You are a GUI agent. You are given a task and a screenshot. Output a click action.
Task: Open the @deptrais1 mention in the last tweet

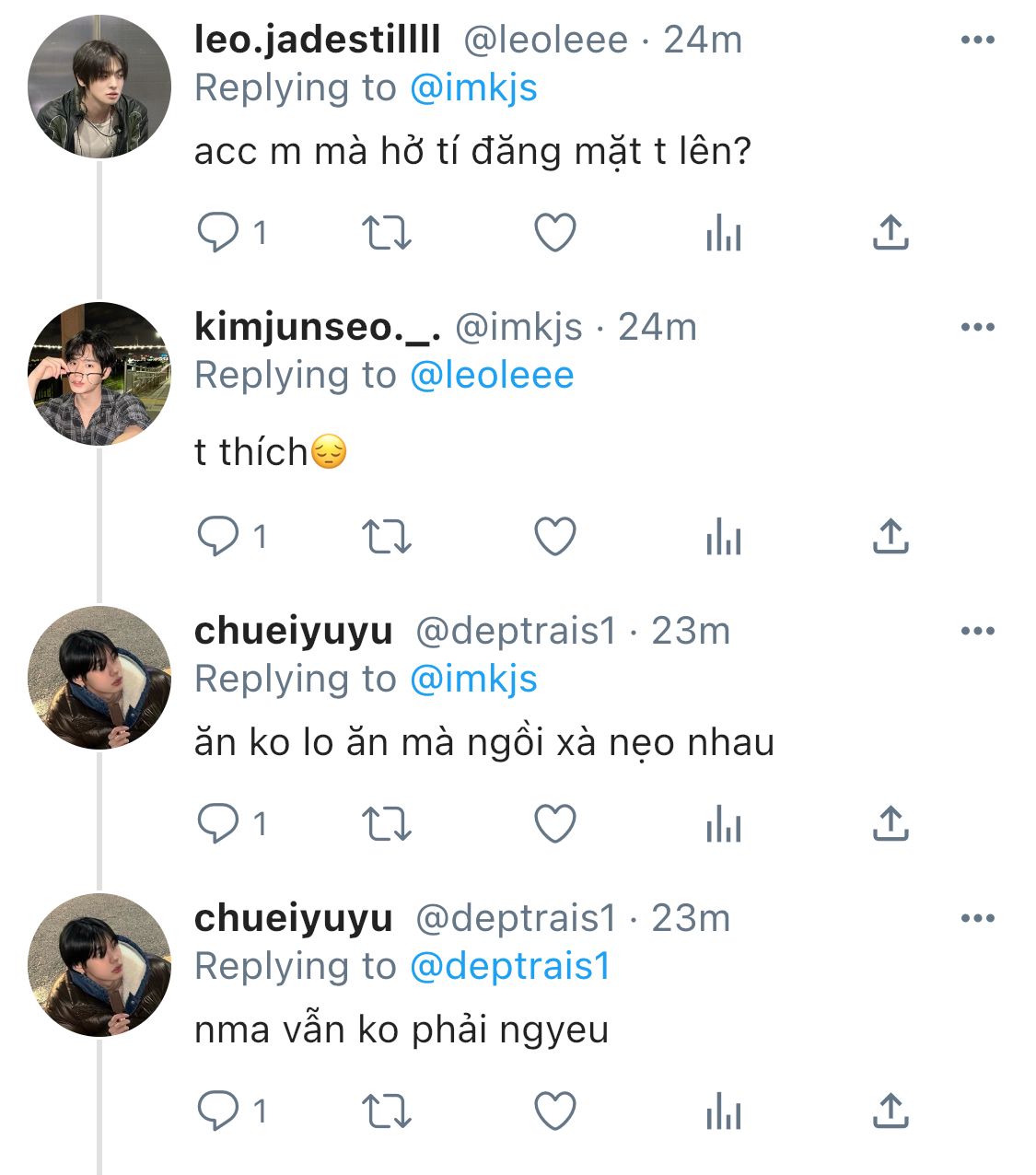(509, 967)
